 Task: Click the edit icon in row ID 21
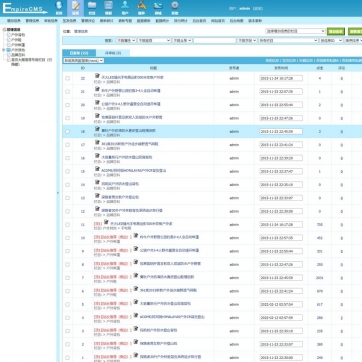97,89
